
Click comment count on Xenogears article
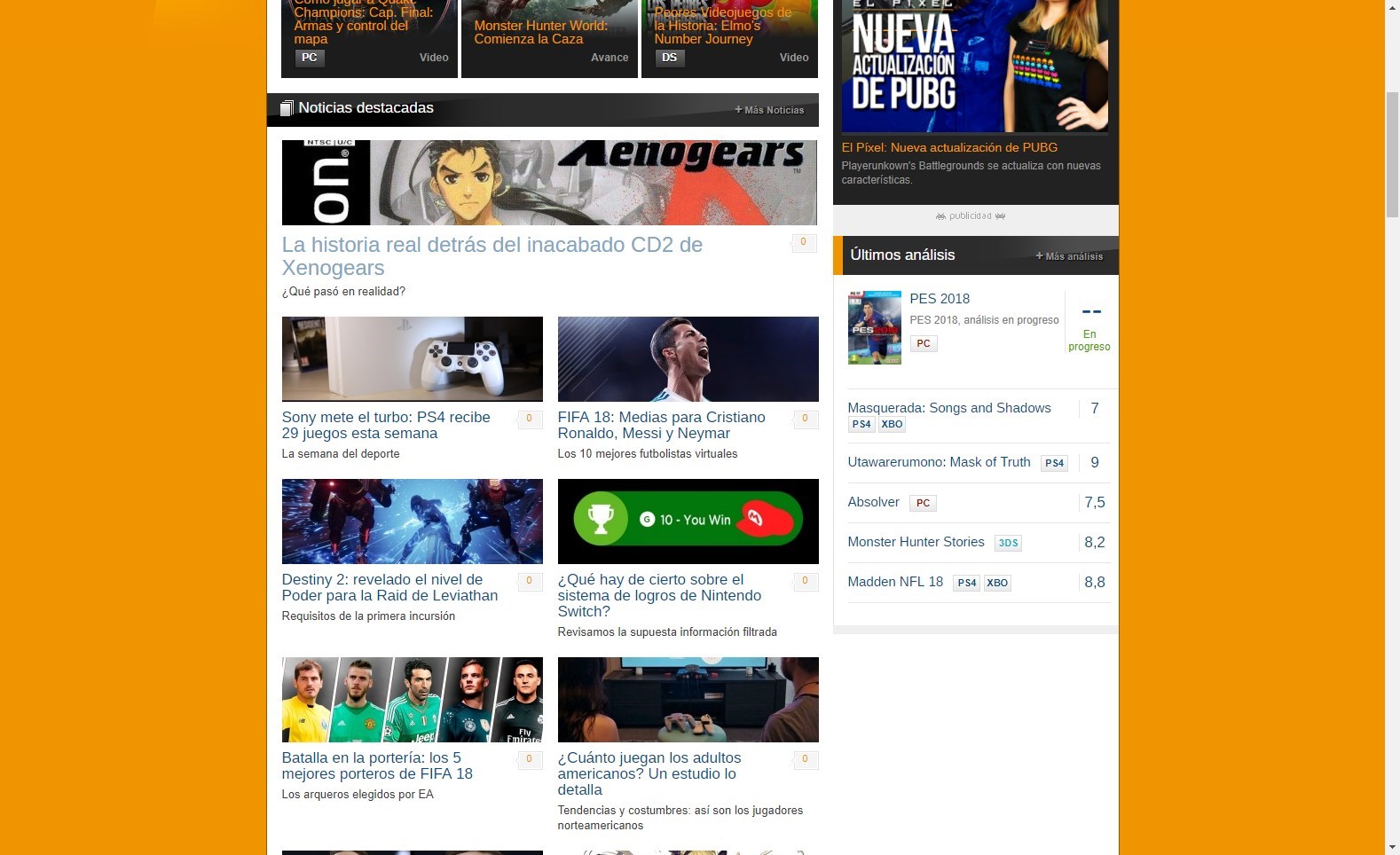tap(804, 243)
